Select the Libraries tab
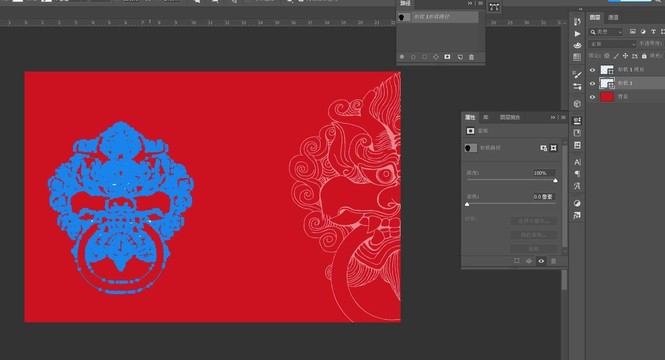This screenshot has width=665, height=360. click(486, 117)
